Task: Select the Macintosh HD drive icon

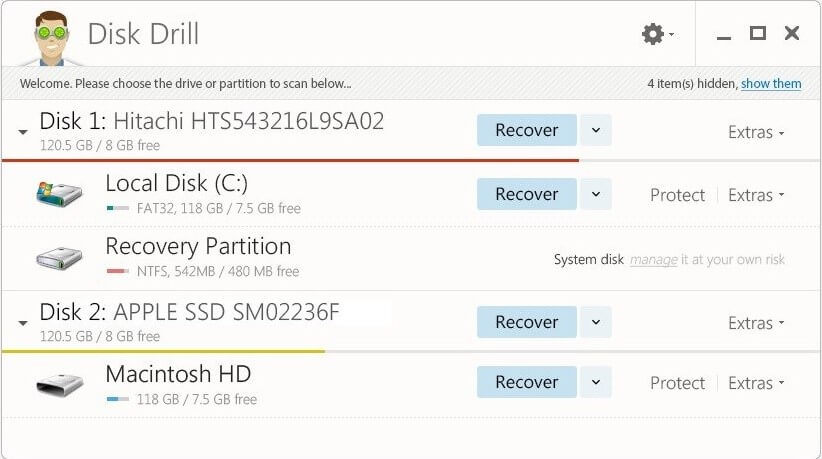Action: pos(59,385)
